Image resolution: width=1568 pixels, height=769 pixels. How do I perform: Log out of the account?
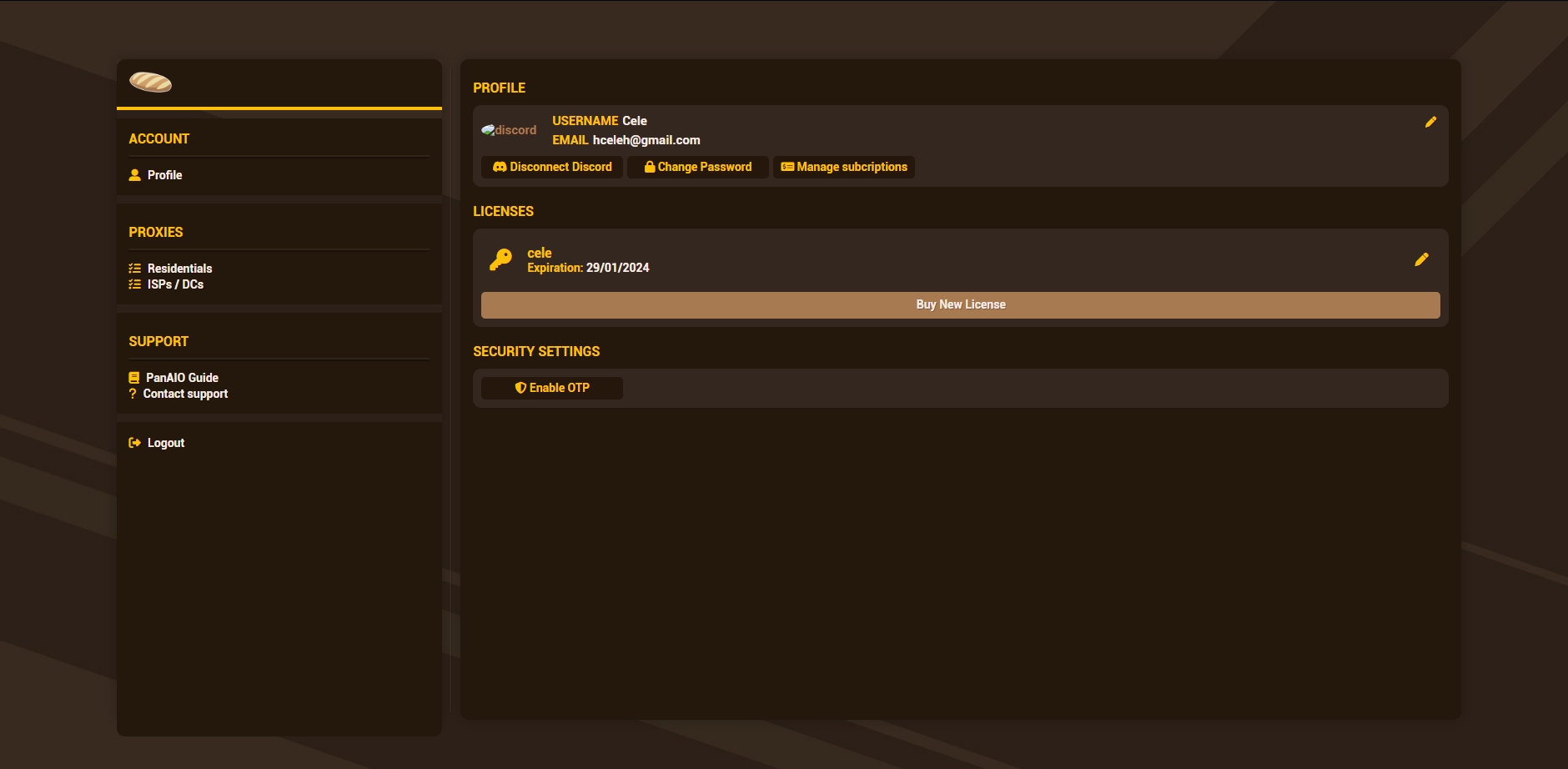(165, 443)
